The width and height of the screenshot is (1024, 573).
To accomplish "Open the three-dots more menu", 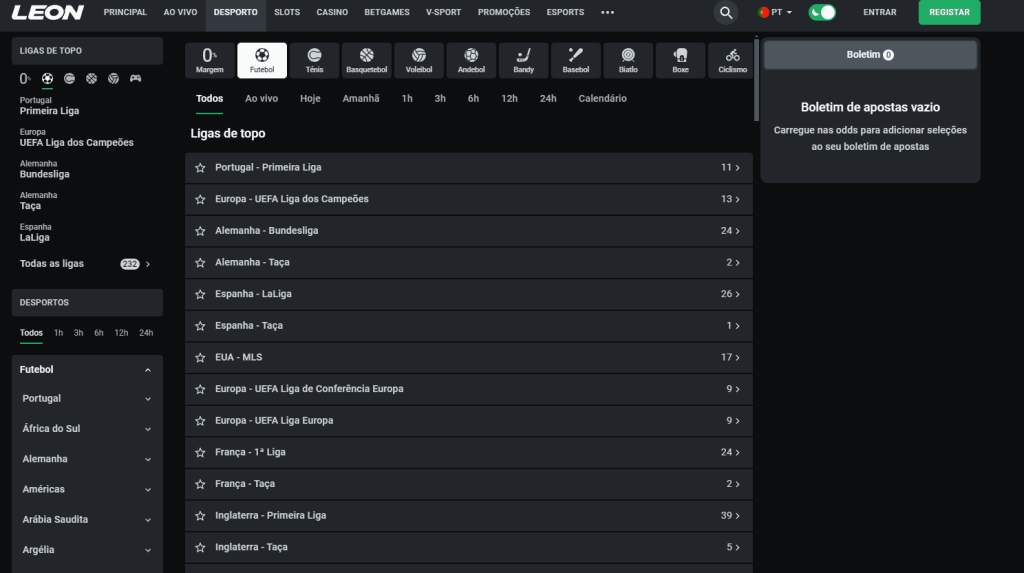I will [607, 12].
